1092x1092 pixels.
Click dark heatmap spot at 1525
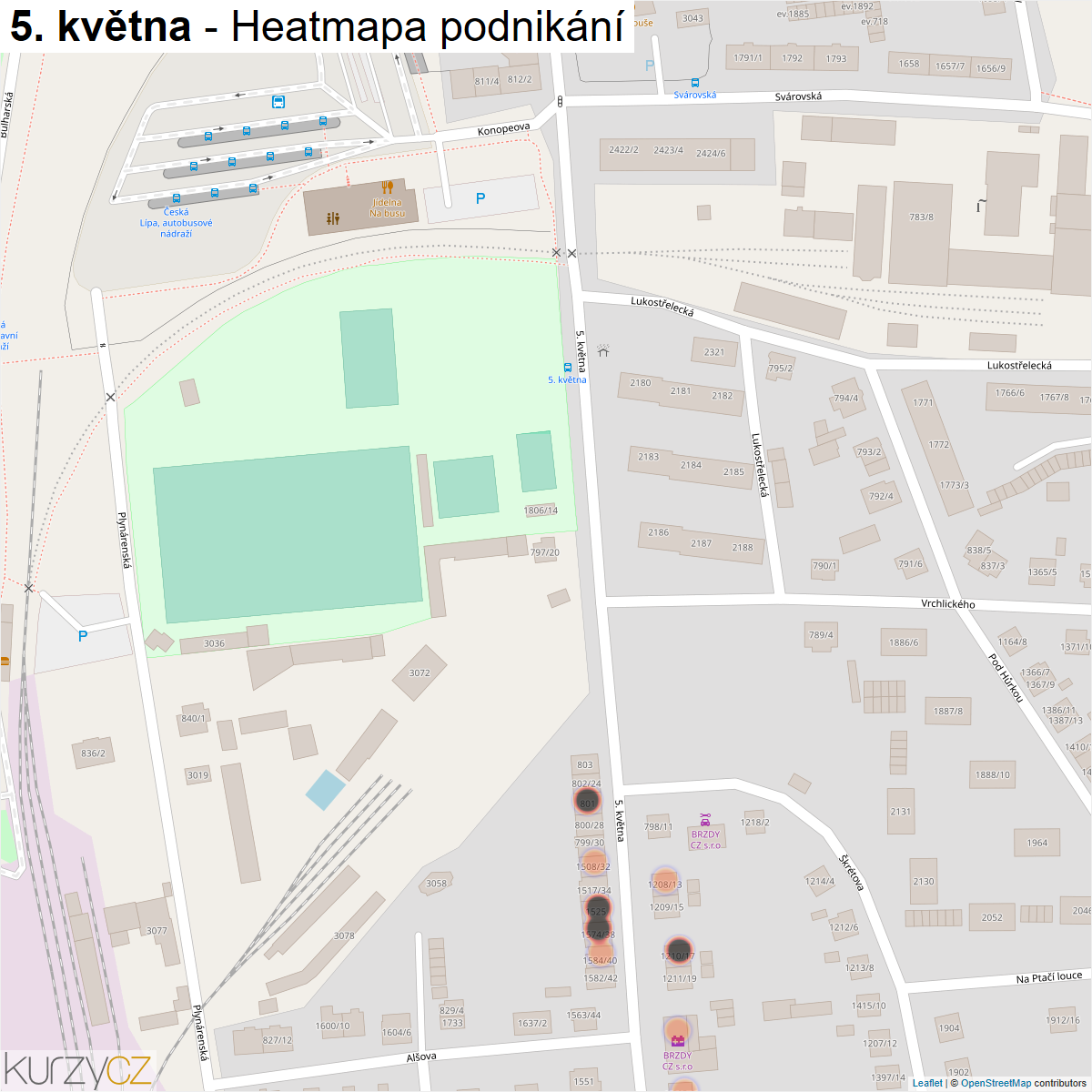[x=597, y=909]
